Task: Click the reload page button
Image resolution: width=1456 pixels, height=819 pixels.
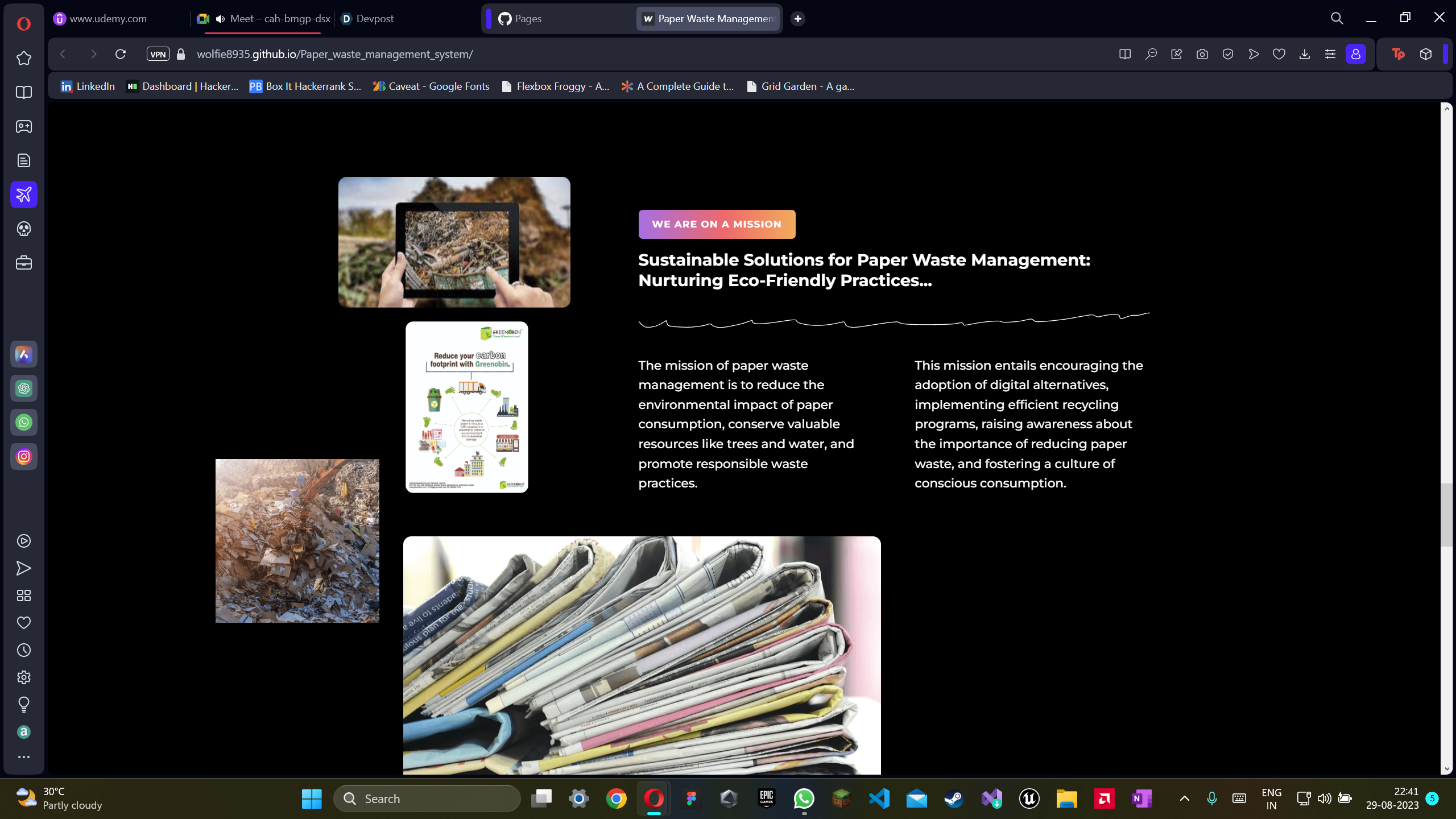Action: coord(120,54)
